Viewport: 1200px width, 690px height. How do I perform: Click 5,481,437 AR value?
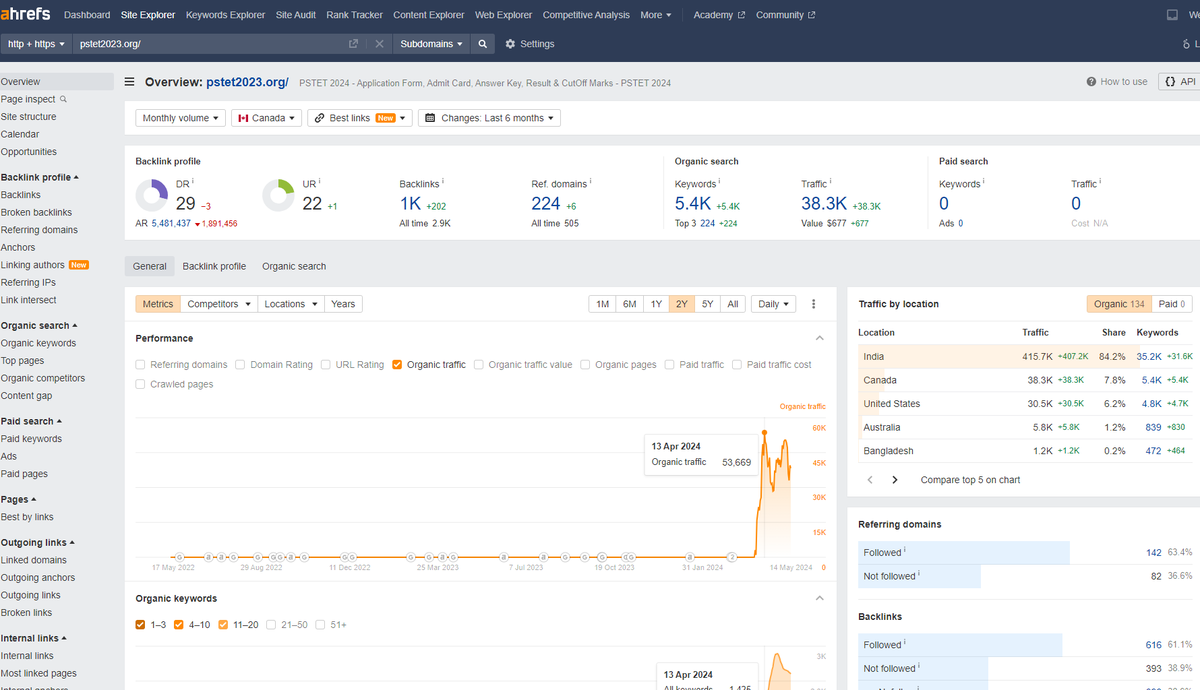pos(170,223)
